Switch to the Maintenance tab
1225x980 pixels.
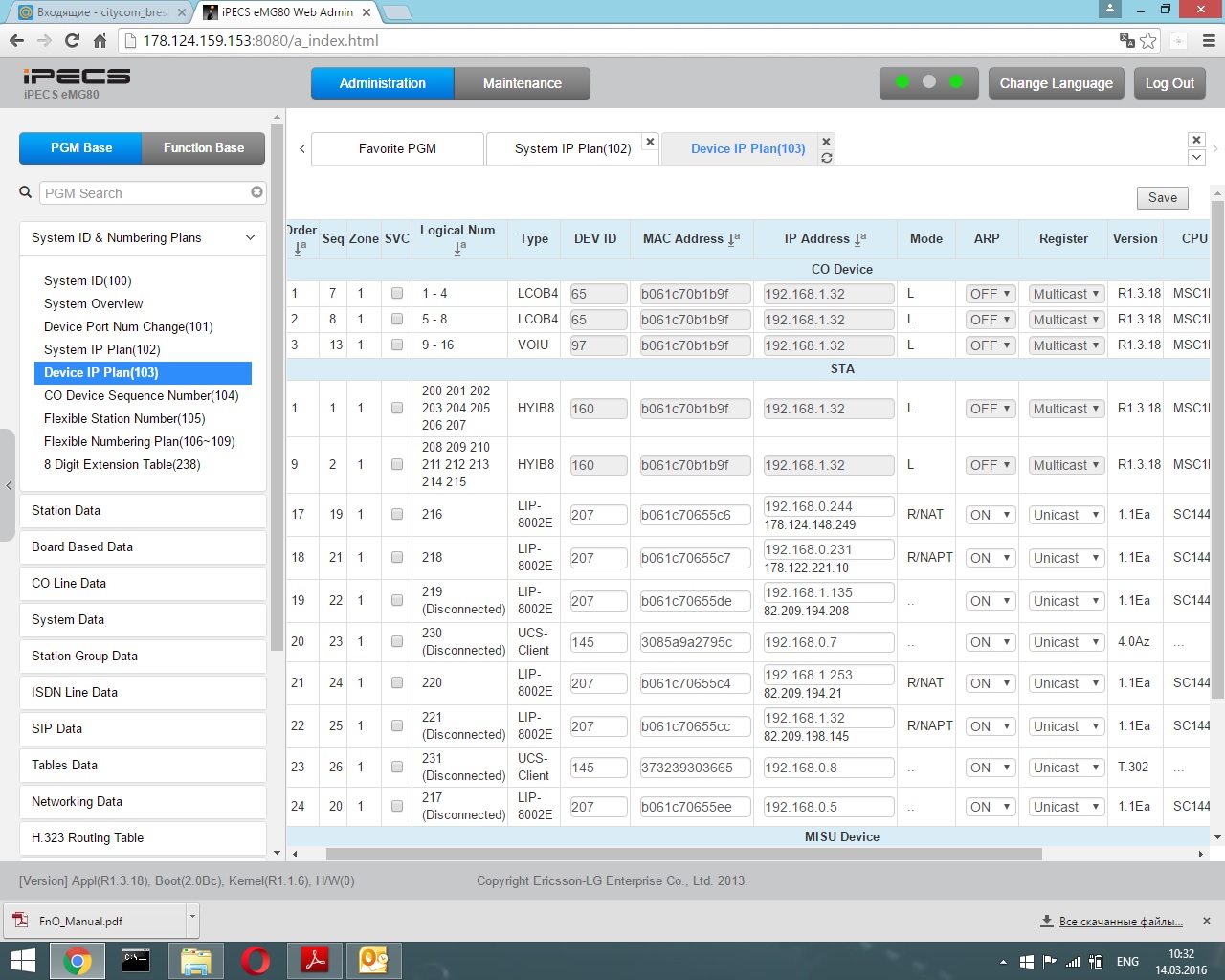(x=522, y=83)
